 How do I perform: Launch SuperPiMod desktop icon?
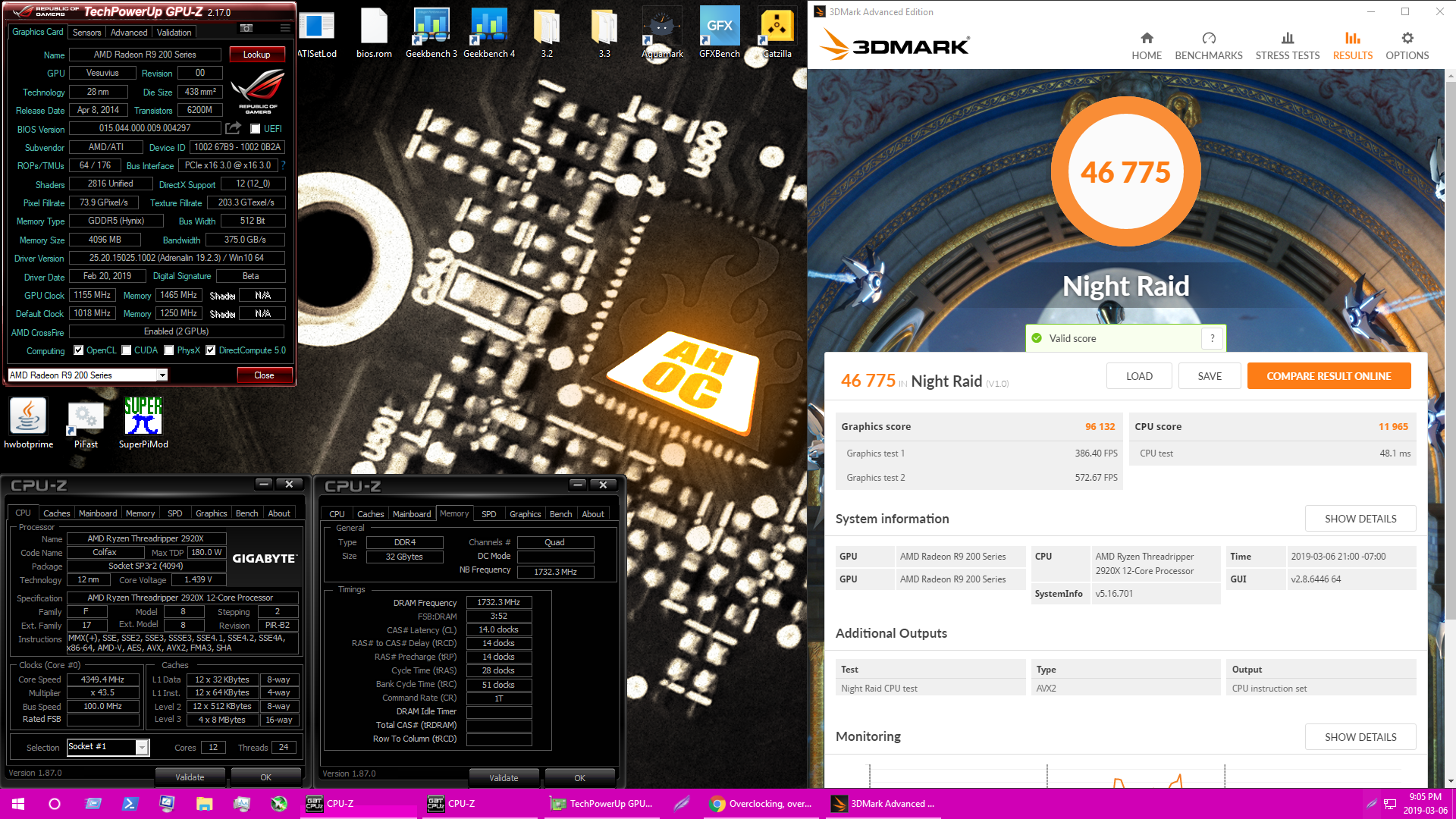point(143,423)
